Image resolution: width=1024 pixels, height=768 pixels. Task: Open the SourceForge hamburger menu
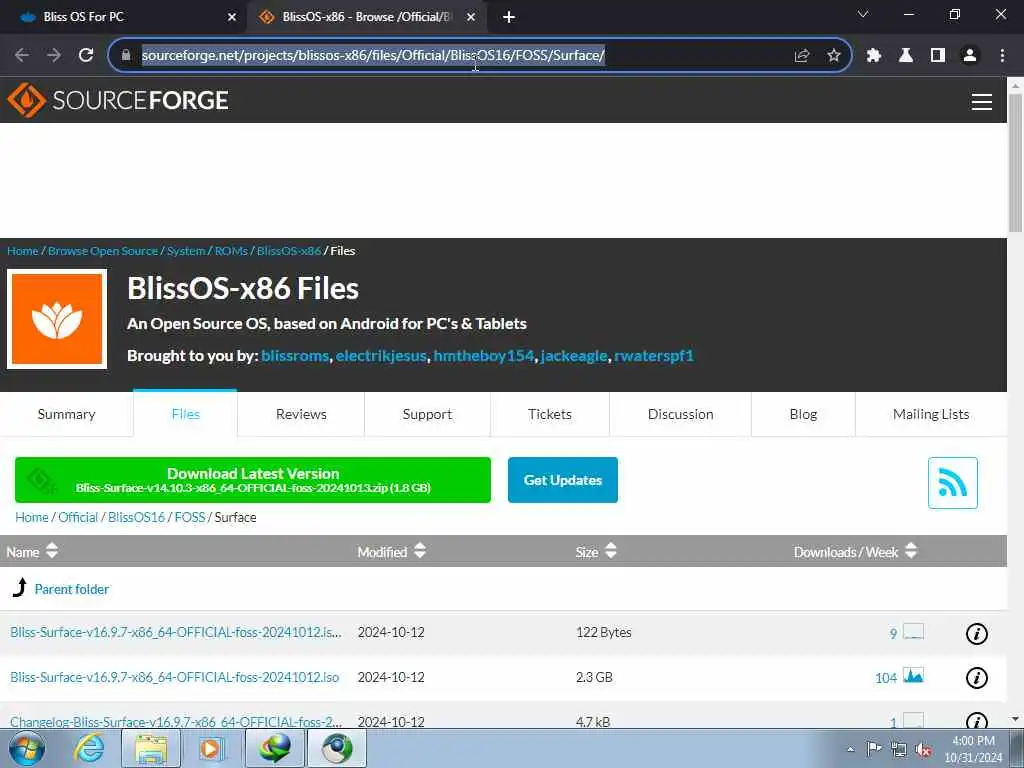coord(982,101)
